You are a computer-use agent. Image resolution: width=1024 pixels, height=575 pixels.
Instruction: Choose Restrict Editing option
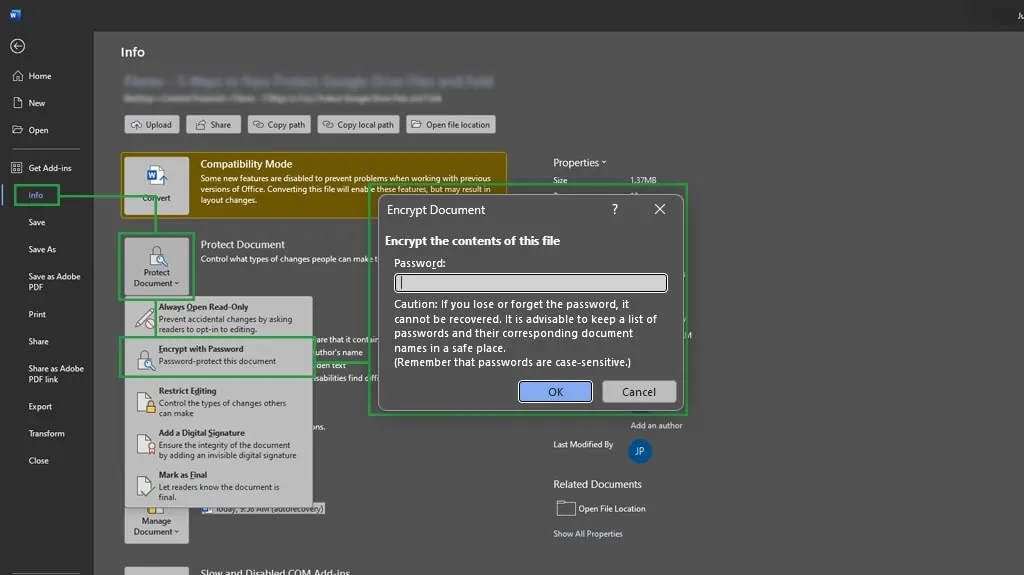pyautogui.click(x=218, y=401)
